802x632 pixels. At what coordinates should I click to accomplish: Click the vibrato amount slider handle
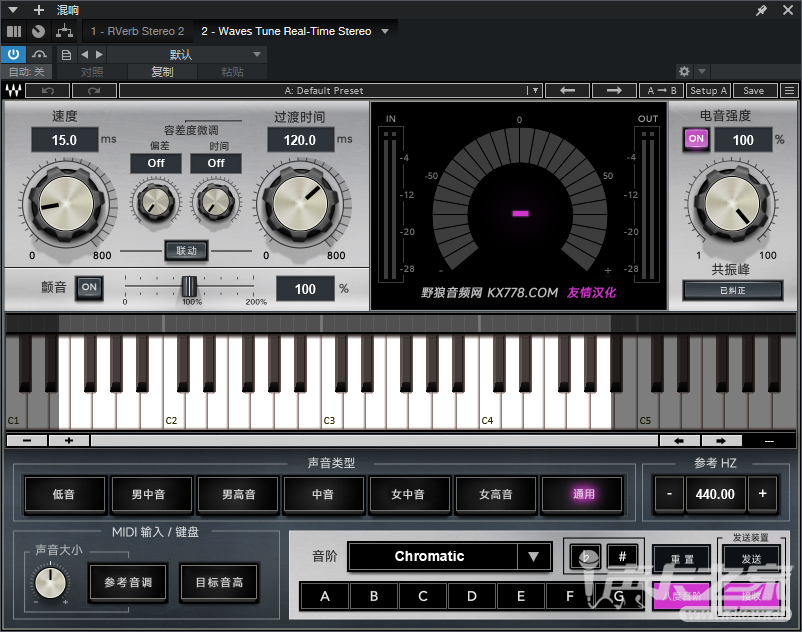189,286
